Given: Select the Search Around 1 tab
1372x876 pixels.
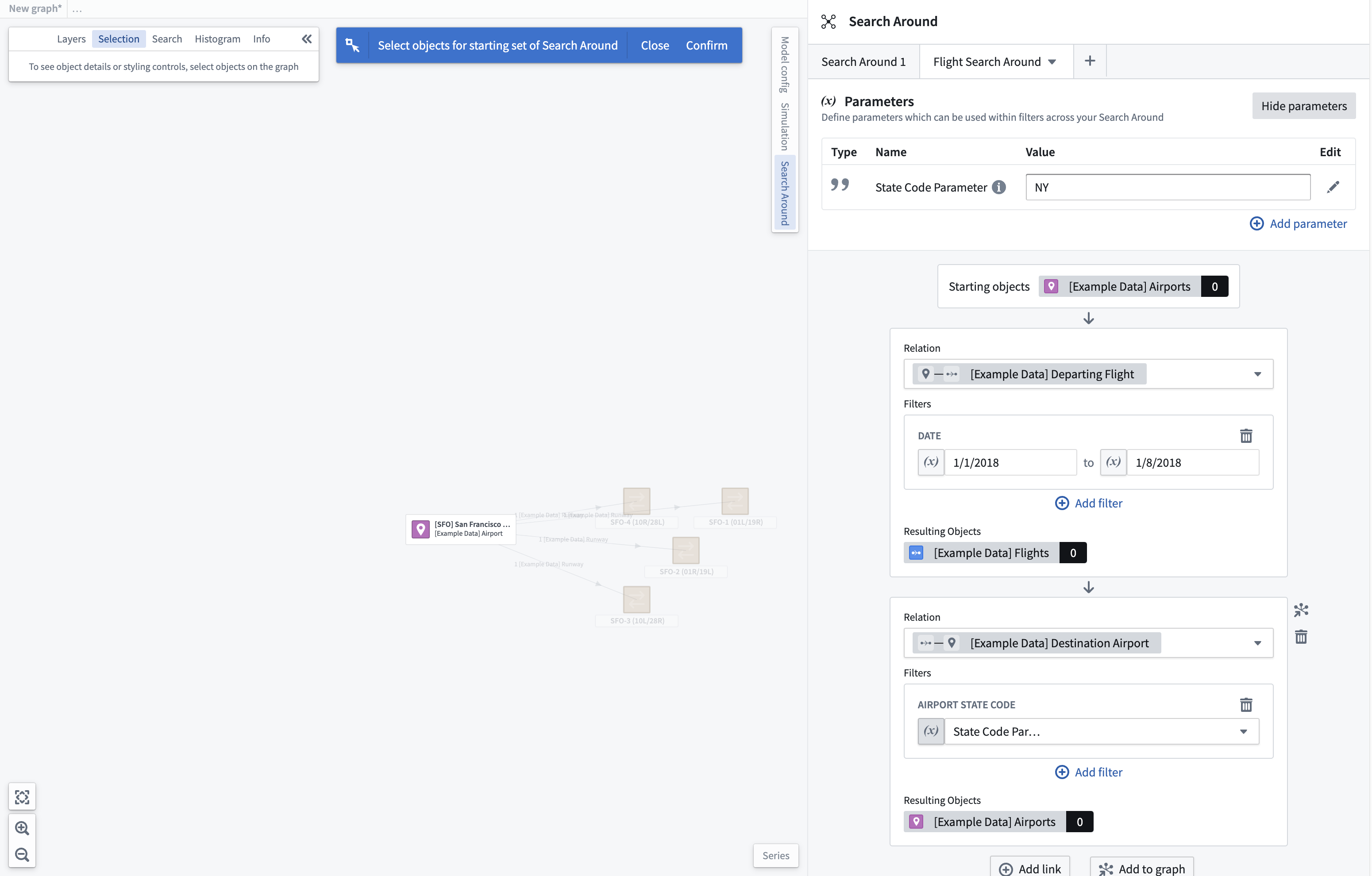Looking at the screenshot, I should (x=863, y=61).
